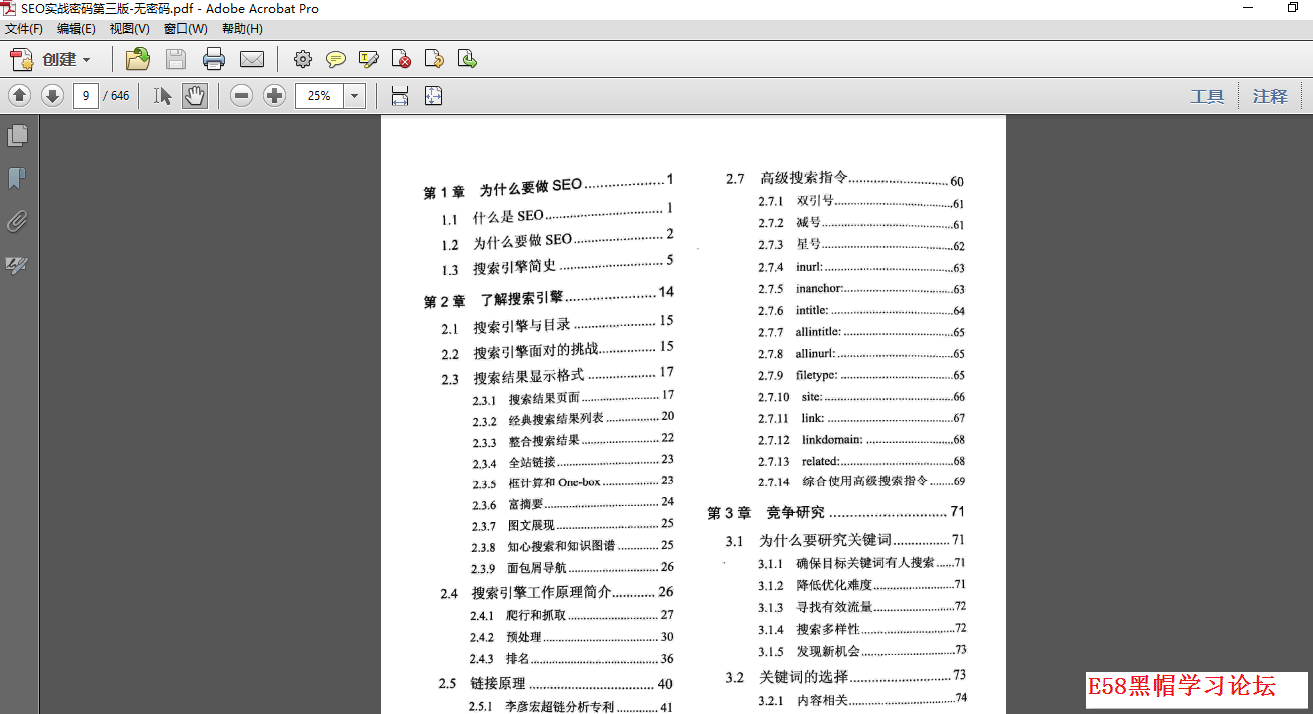Click the page number input field
1313x714 pixels.
tap(86, 96)
